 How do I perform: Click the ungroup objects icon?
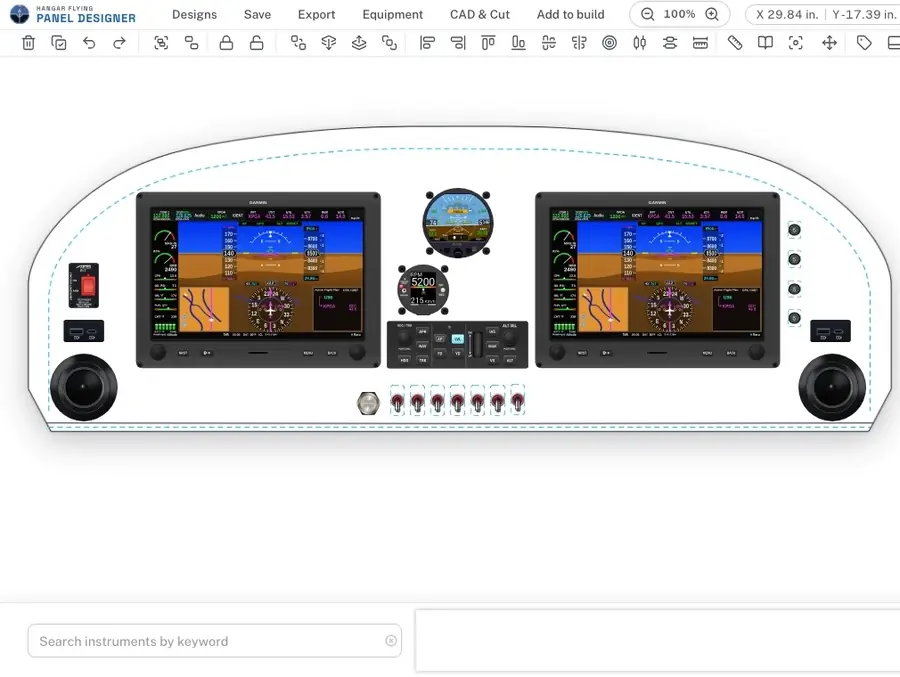[191, 43]
